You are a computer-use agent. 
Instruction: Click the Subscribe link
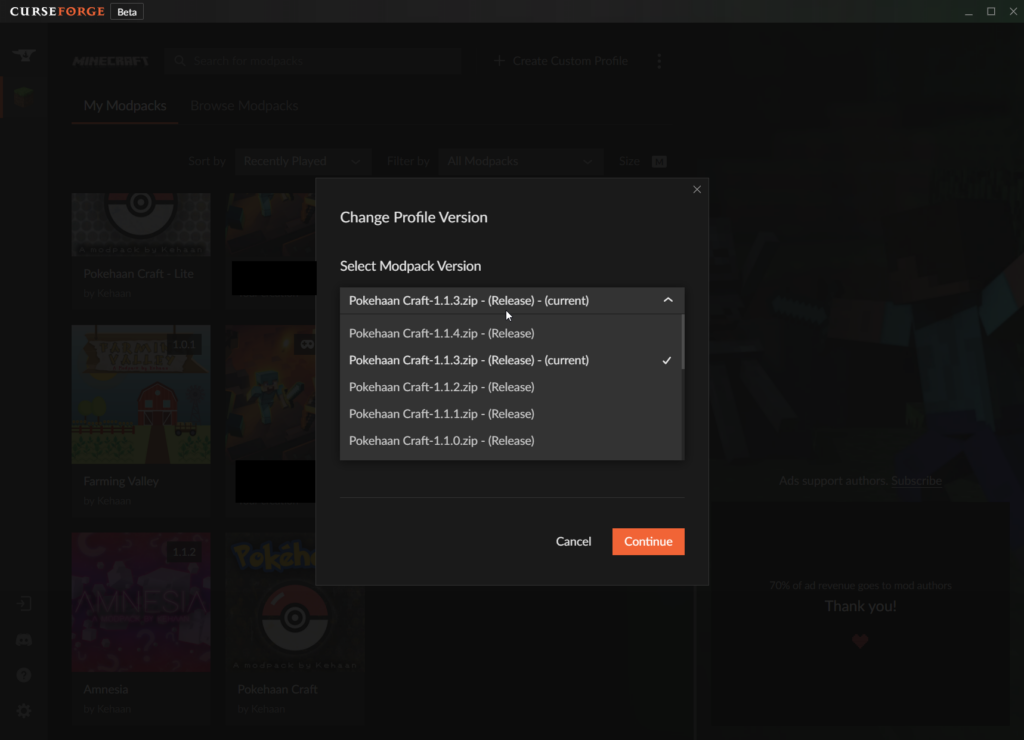coord(916,481)
